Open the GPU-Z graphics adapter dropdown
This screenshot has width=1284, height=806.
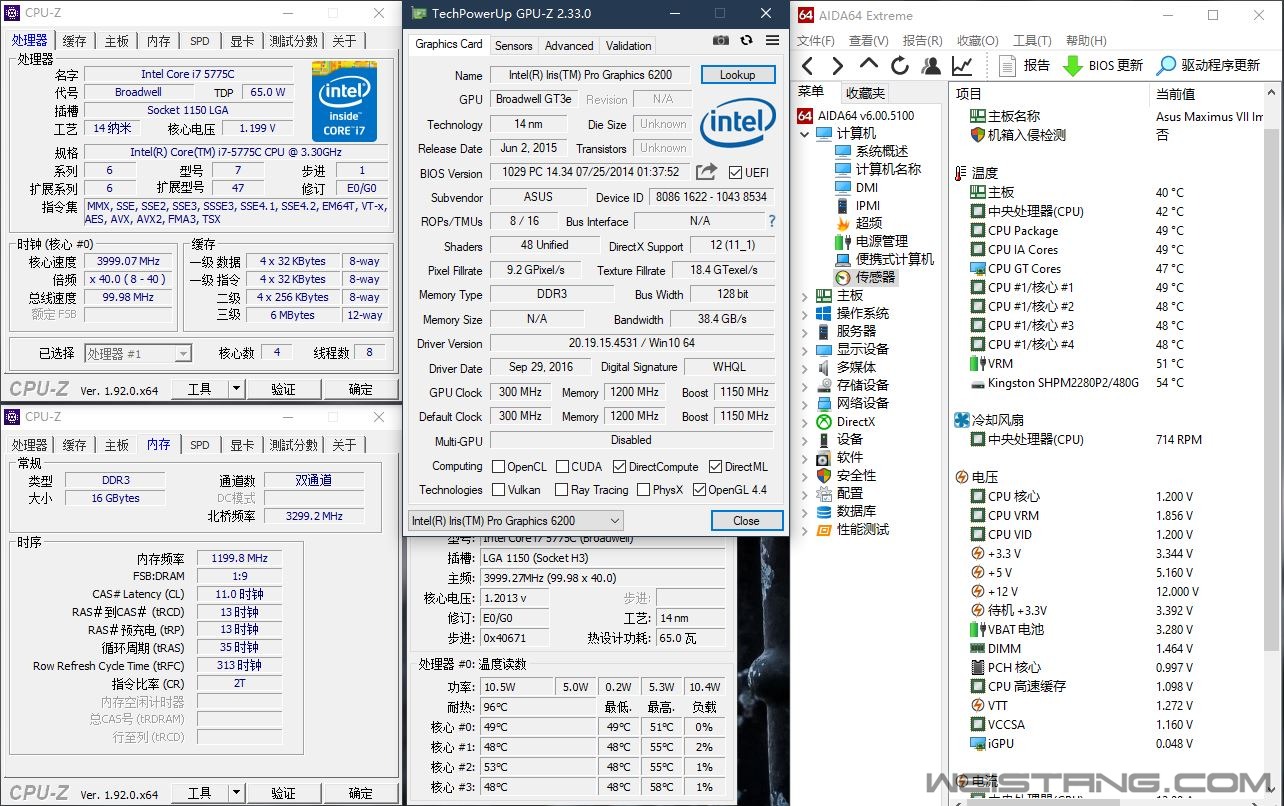(x=516, y=520)
